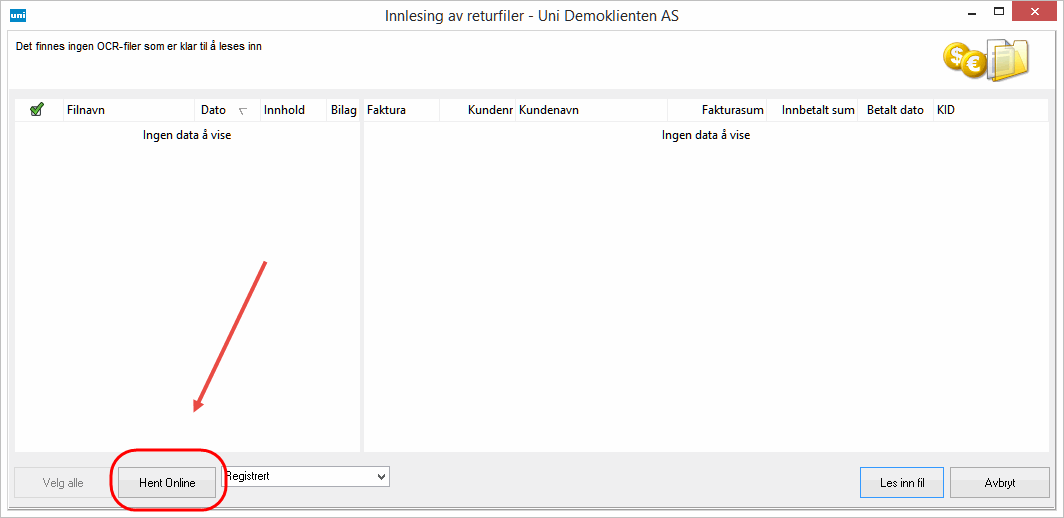Click the Les inn fil button
The width and height of the screenshot is (1064, 518).
902,482
